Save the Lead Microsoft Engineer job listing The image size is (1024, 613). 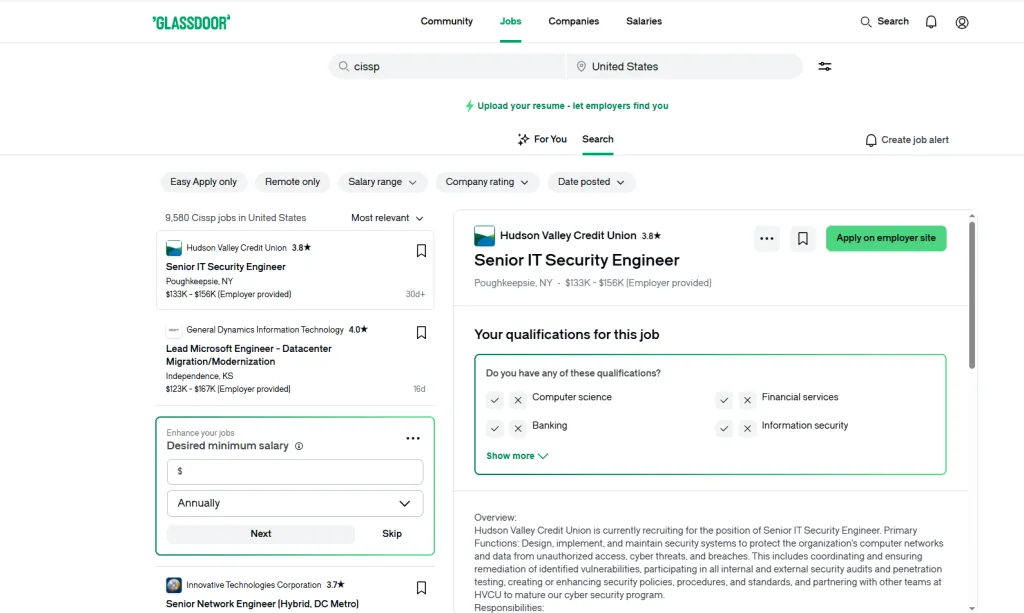(421, 333)
